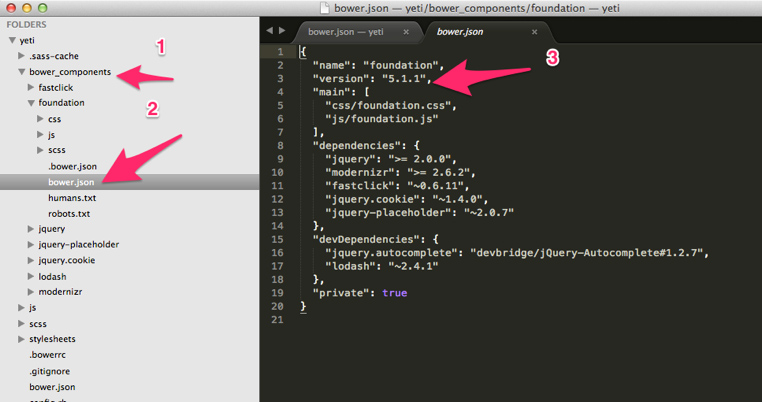This screenshot has height=402, width=762.
Task: Click the "~2.4.1" lodash version
Action: [414, 266]
